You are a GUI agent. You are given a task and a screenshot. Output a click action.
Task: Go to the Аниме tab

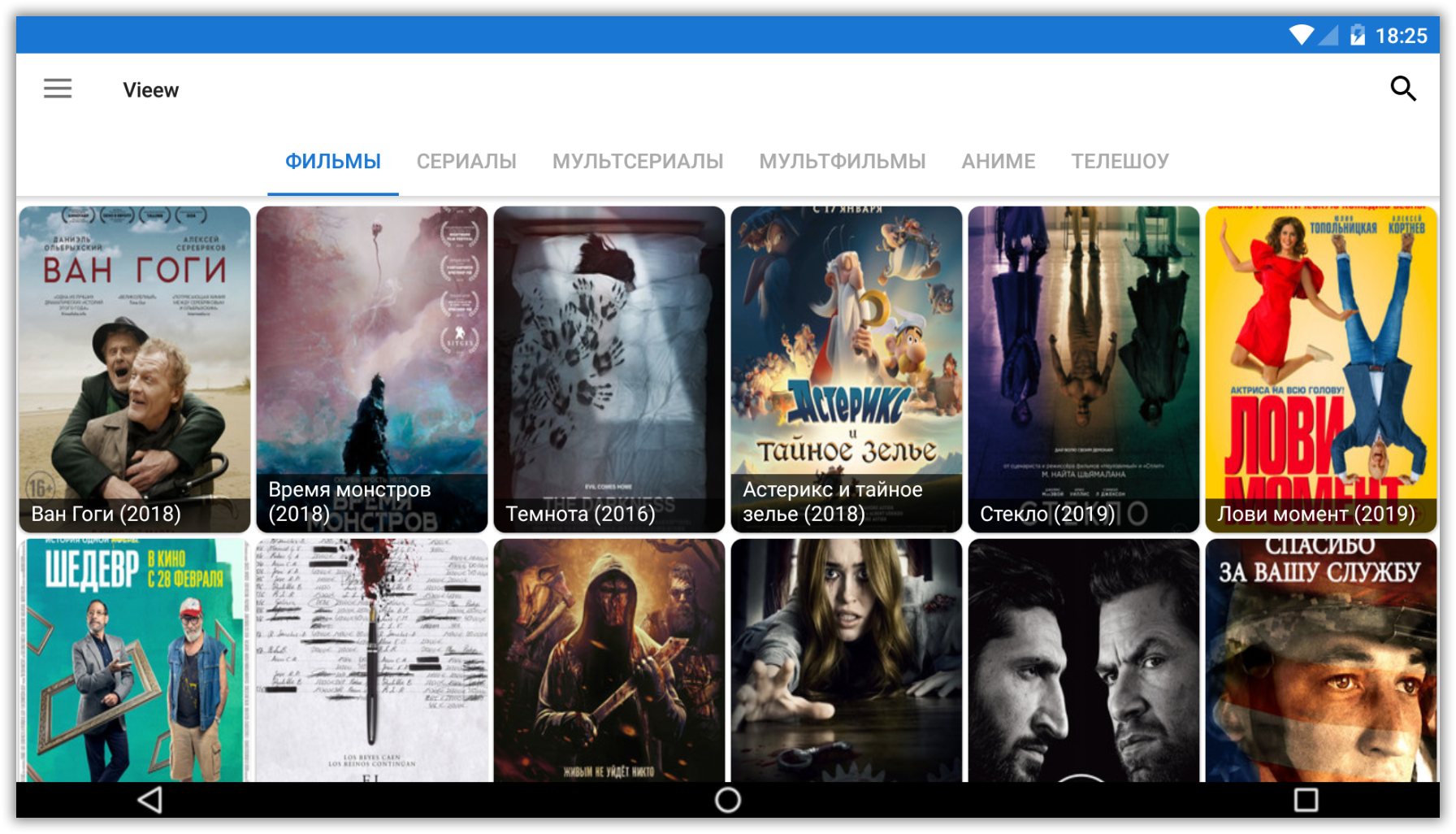point(999,162)
